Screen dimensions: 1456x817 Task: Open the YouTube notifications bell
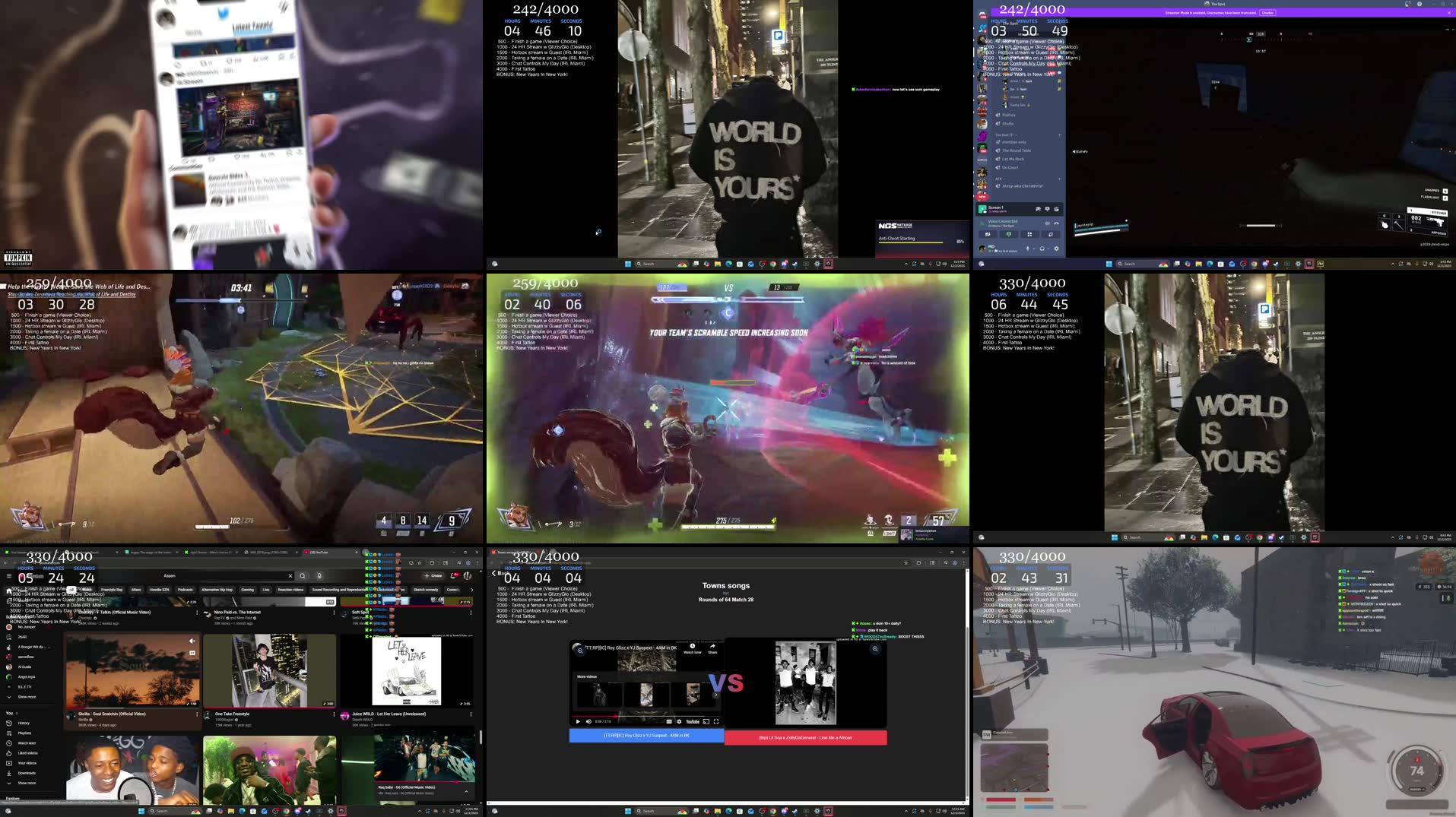[452, 576]
